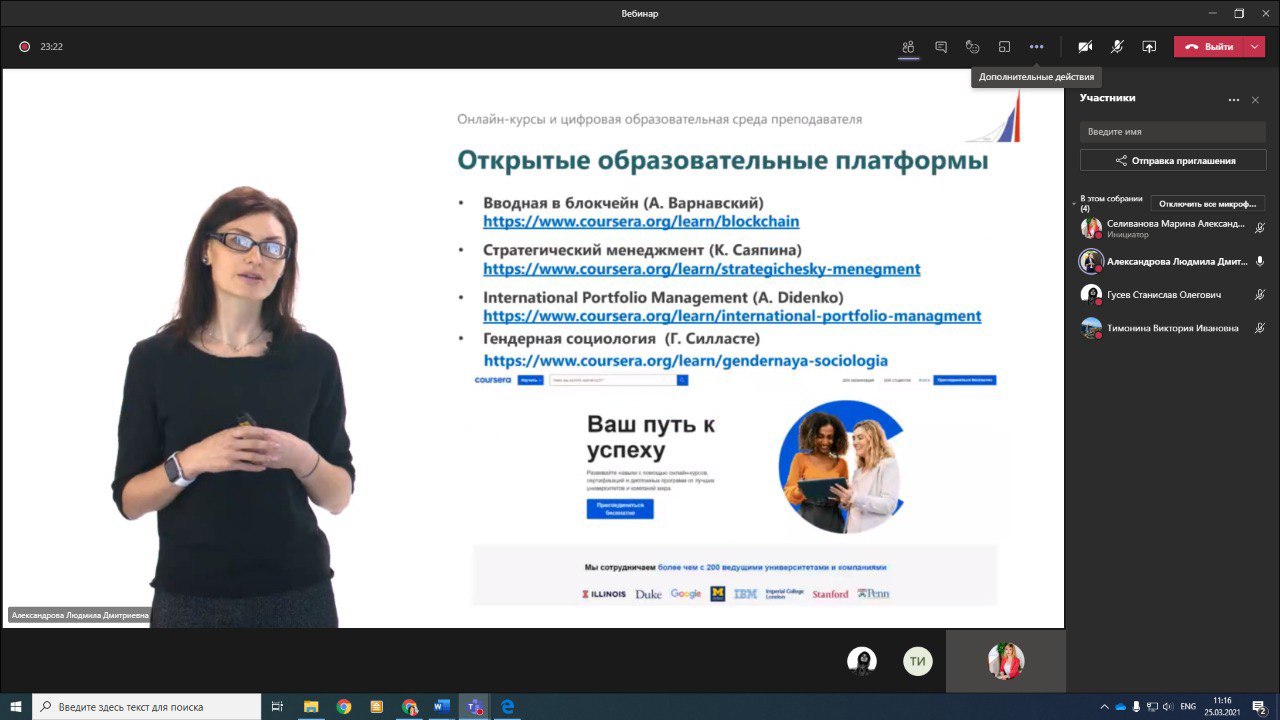Open participants panel more options (three dots)
The height and width of the screenshot is (720, 1280).
(1234, 100)
